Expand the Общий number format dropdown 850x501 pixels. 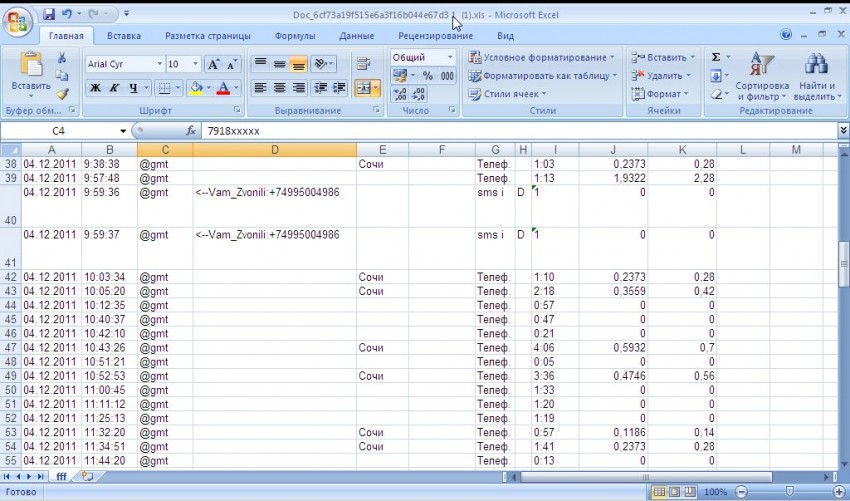pos(449,58)
